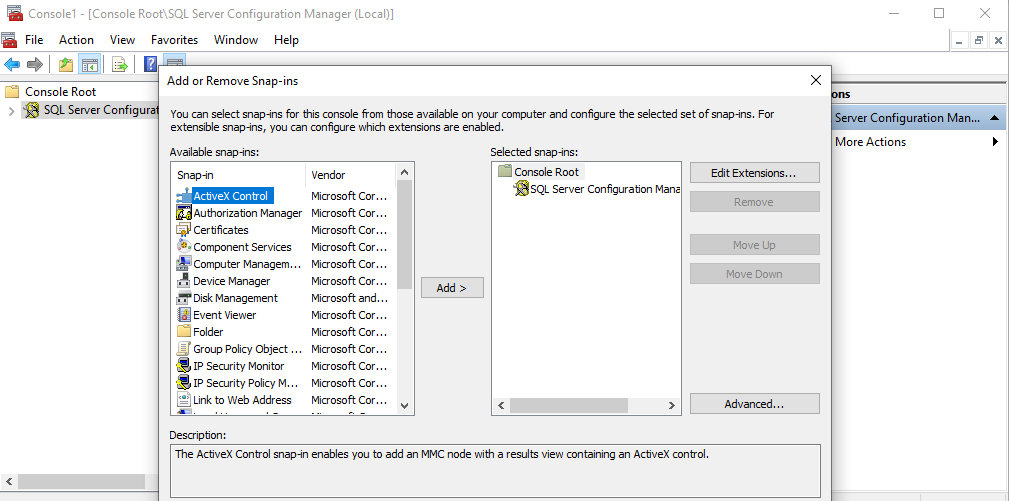Select the Folder snap-in icon
This screenshot has height=501, width=1009.
click(183, 332)
